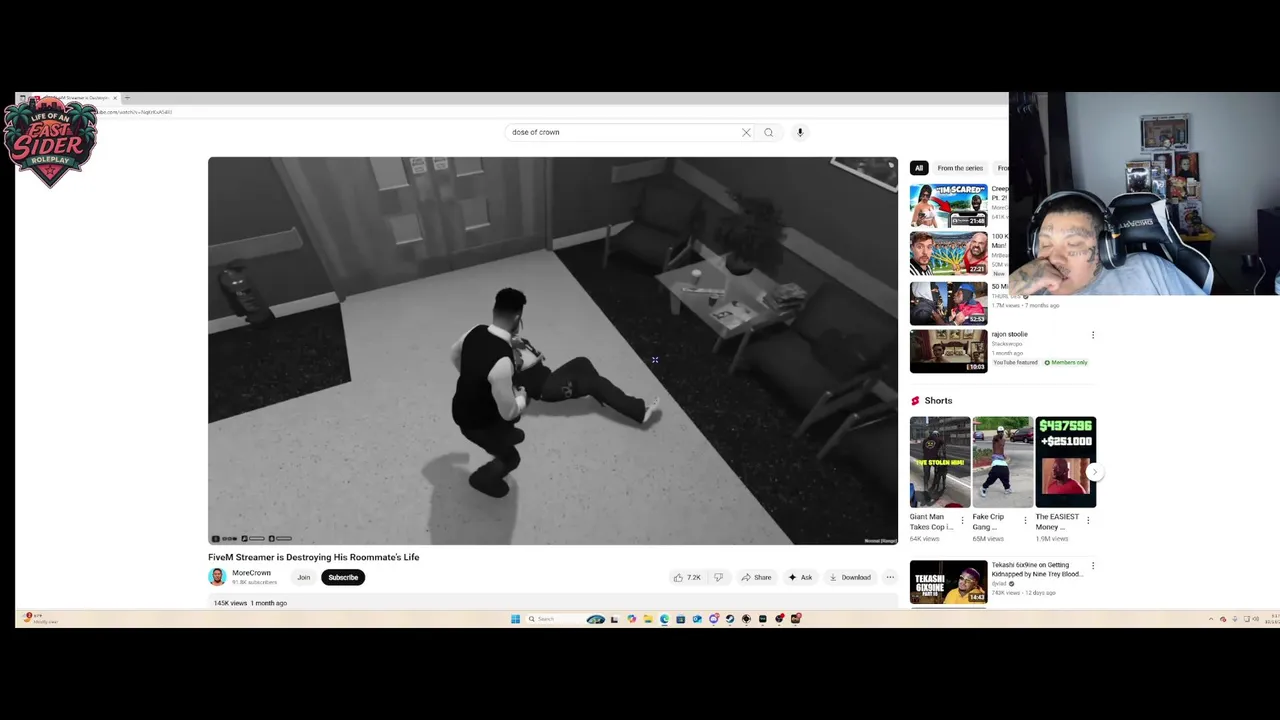Open the I'M SCARED video thumbnail
Image resolution: width=1280 pixels, height=720 pixels.
[x=948, y=205]
